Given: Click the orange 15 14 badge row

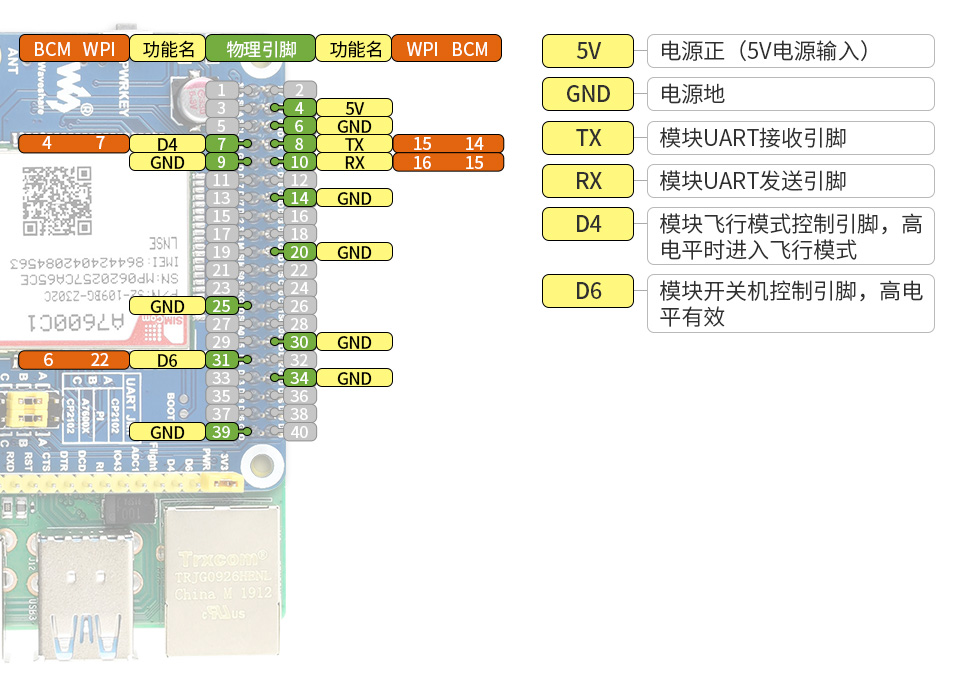Looking at the screenshot, I should [x=449, y=144].
